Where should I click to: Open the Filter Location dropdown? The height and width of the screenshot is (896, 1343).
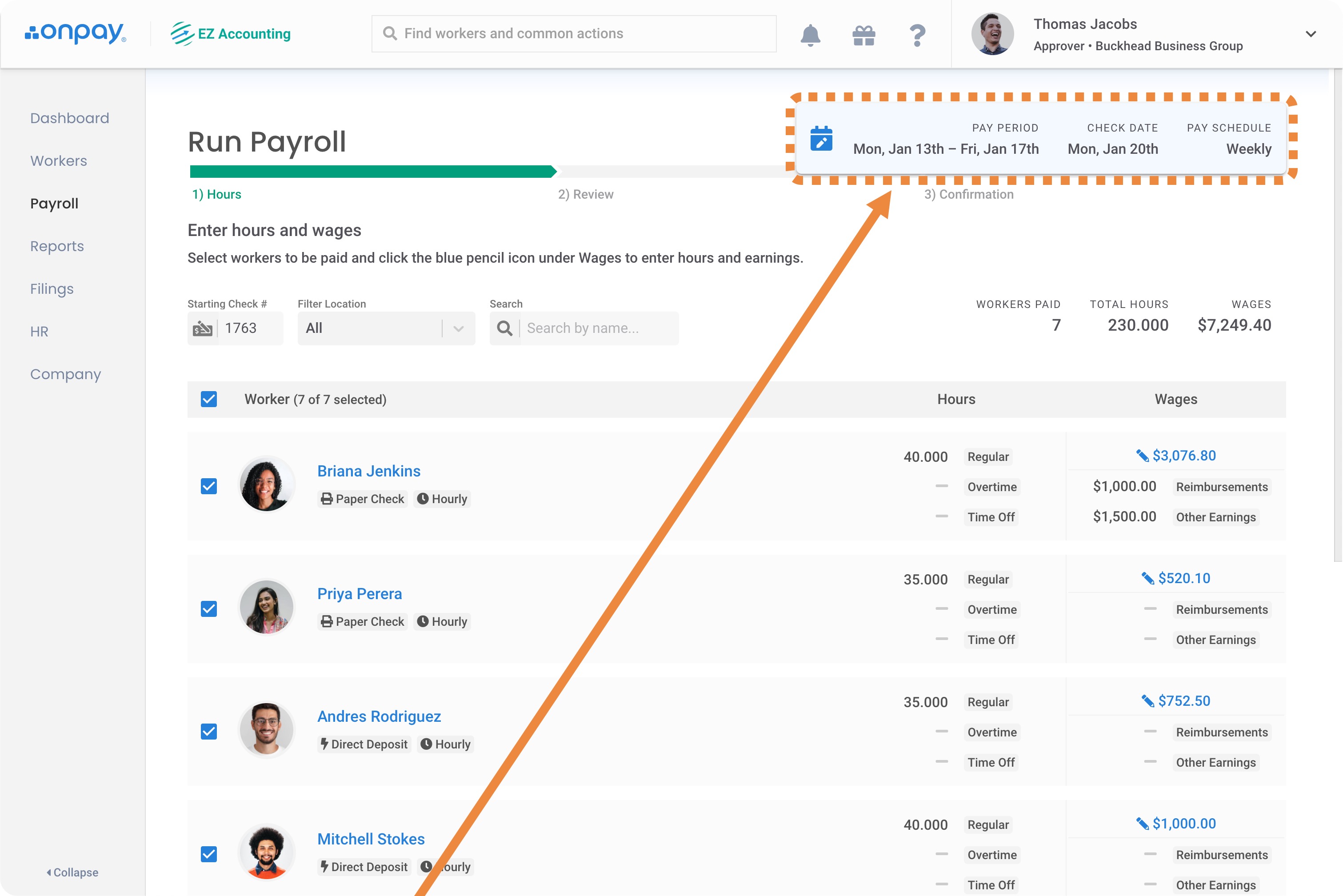[x=386, y=328]
